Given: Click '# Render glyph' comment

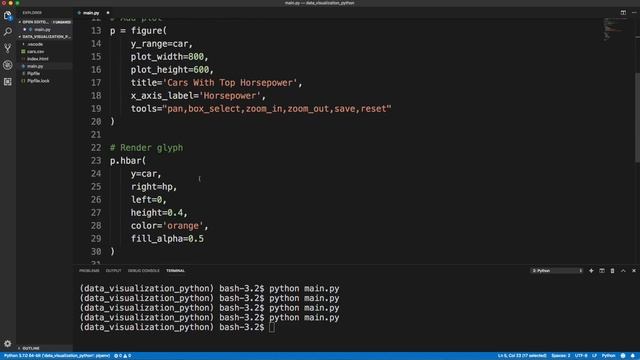Looking at the screenshot, I should click(x=147, y=148).
